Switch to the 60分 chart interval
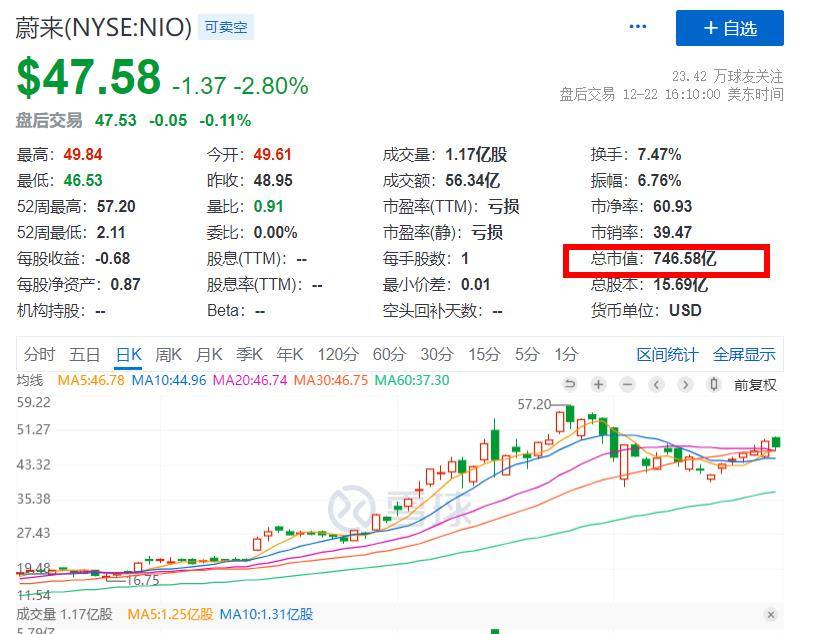 click(389, 354)
